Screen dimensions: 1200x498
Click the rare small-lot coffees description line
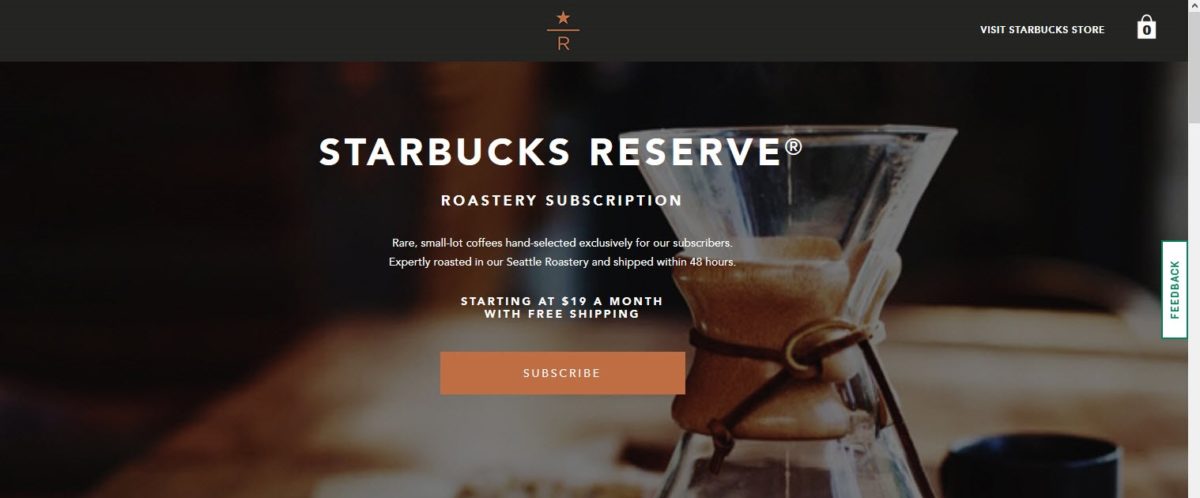562,243
